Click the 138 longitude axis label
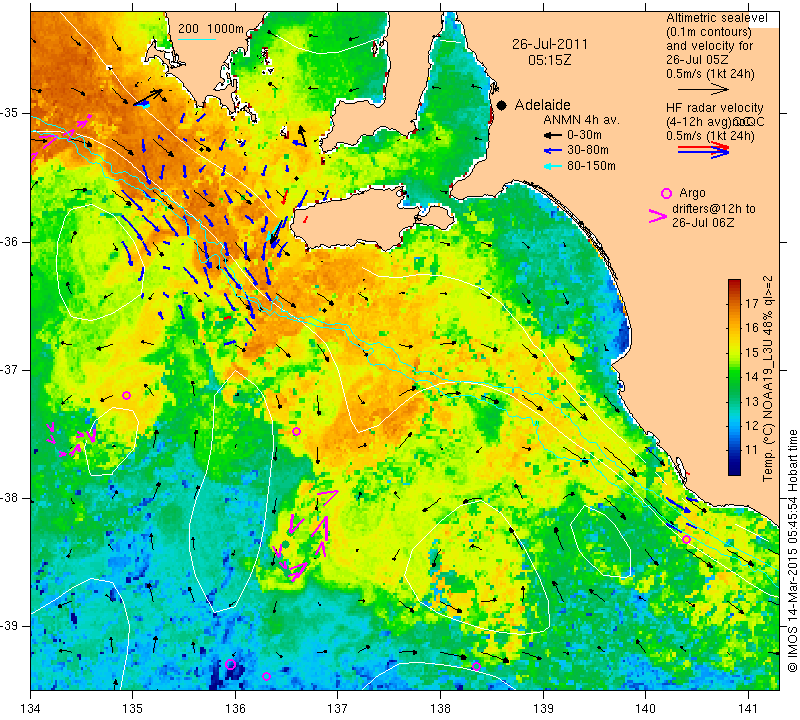Screen dimensions: 800x720 440,709
